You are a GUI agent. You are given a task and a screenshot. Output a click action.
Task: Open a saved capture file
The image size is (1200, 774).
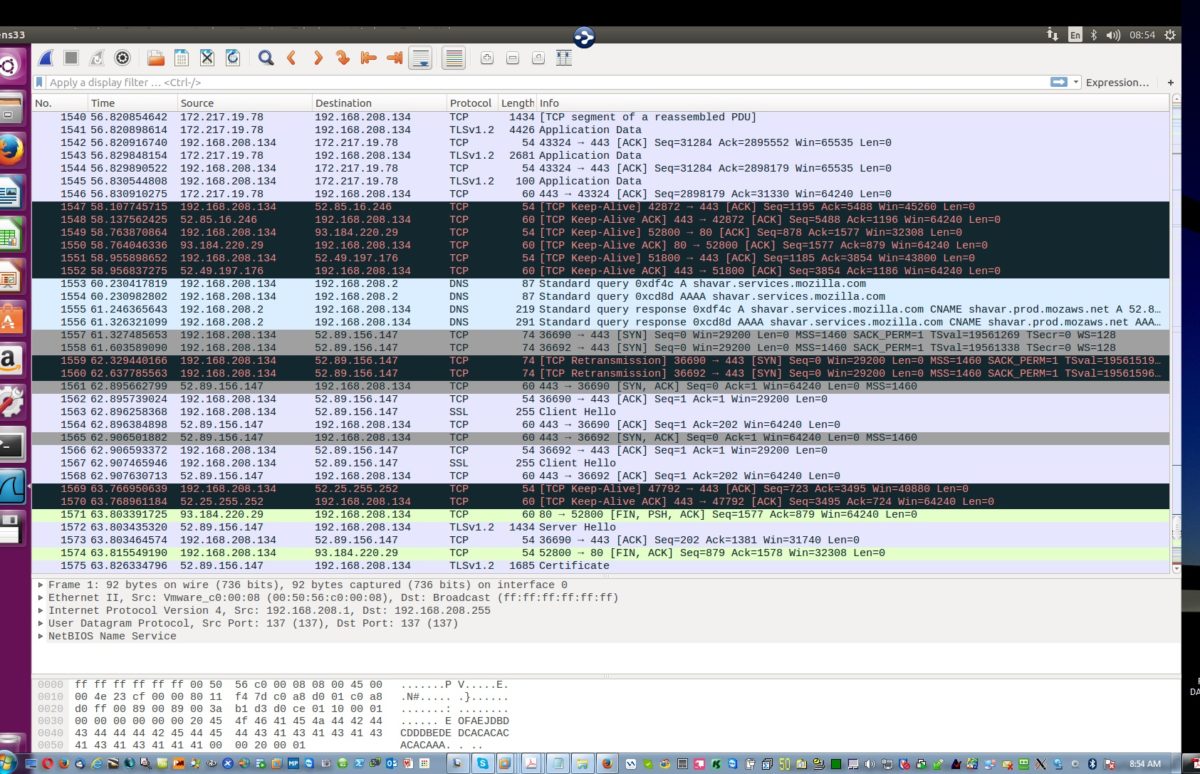coord(157,57)
